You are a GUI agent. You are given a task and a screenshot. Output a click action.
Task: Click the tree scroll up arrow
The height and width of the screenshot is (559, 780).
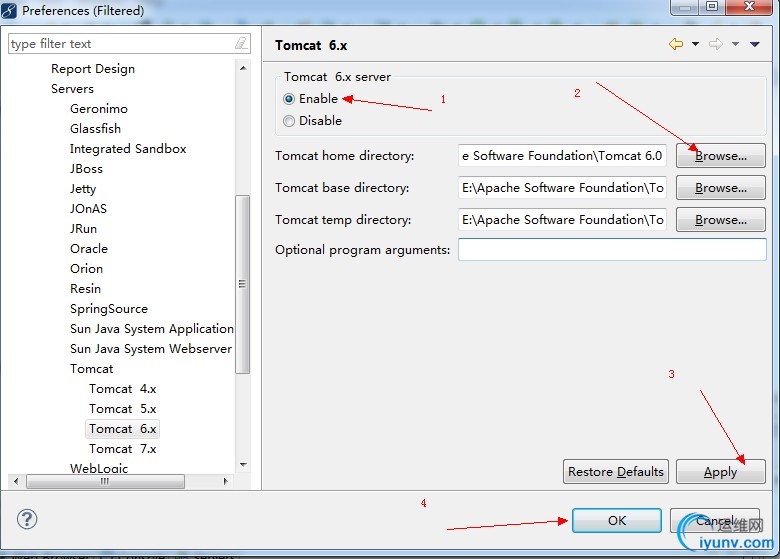243,68
